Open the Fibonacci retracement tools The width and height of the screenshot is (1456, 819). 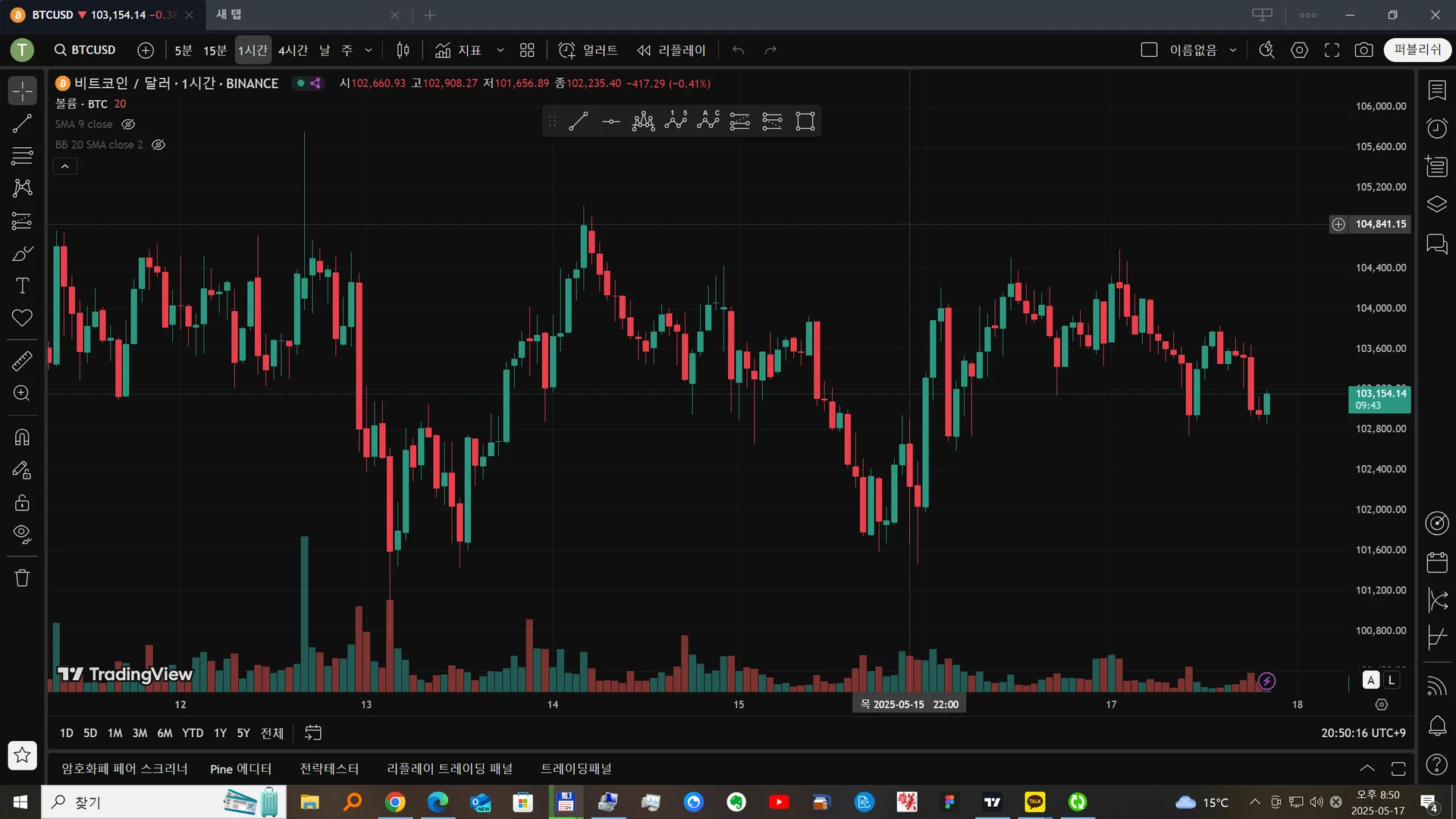[22, 155]
